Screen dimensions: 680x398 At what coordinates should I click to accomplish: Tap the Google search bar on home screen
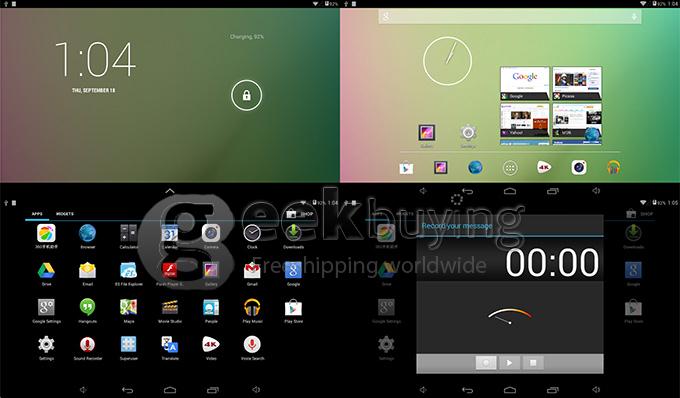510,17
